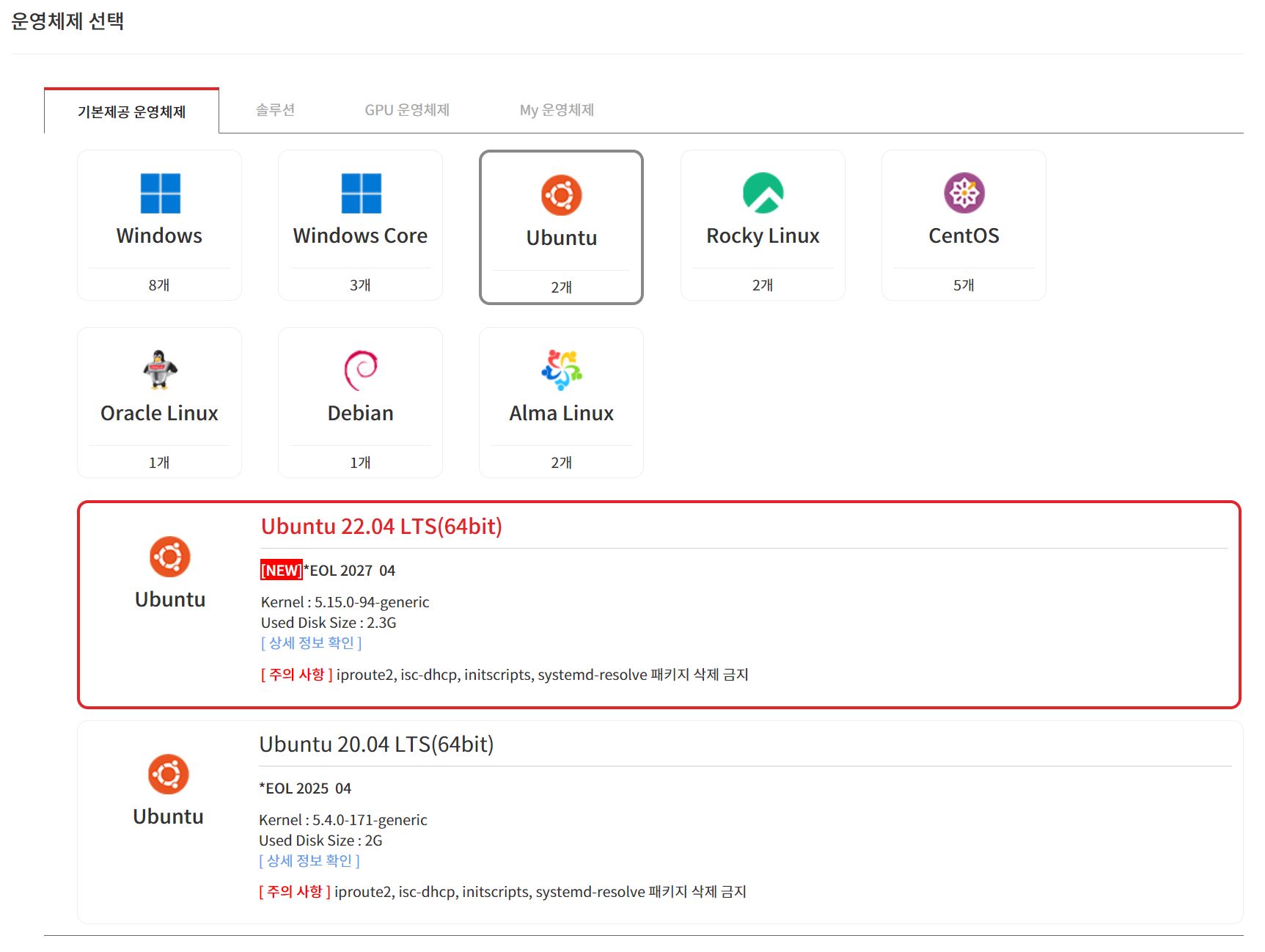1265x952 pixels.
Task: Click Ubuntu logo beside Ubuntu 20.04 LTS
Action: click(169, 774)
